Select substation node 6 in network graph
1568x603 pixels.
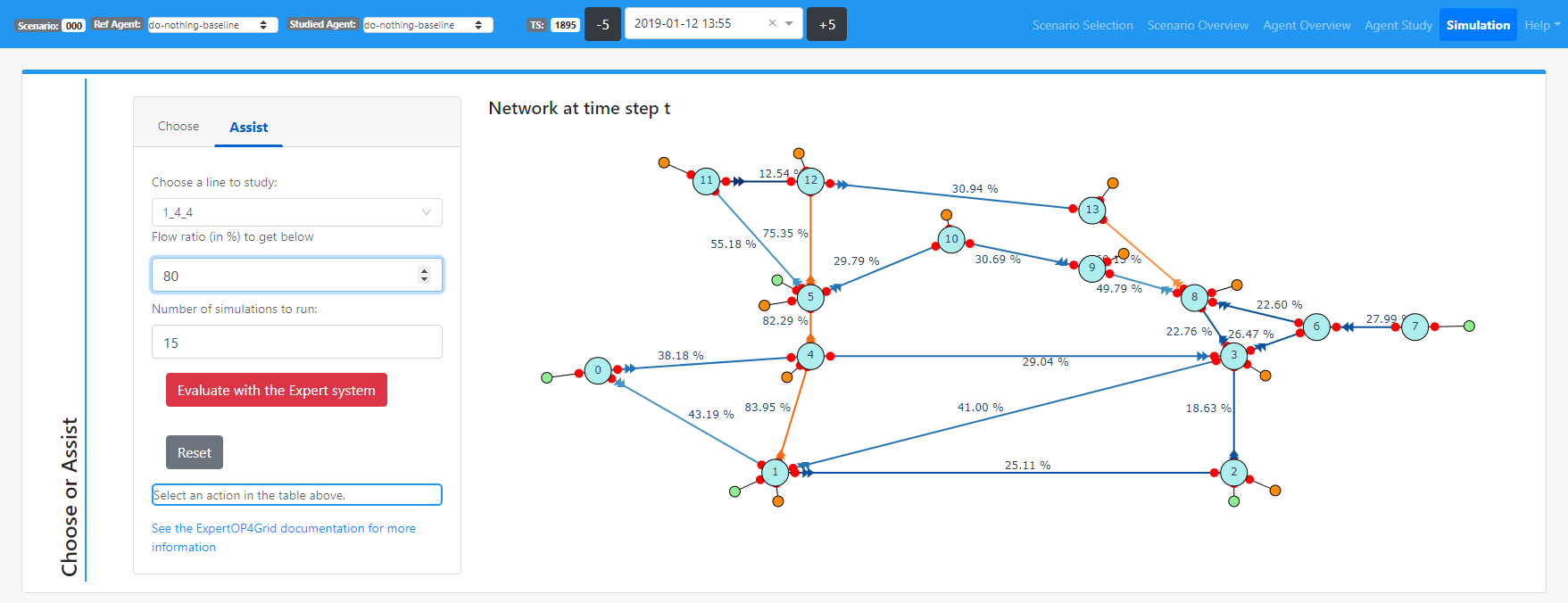point(1316,327)
